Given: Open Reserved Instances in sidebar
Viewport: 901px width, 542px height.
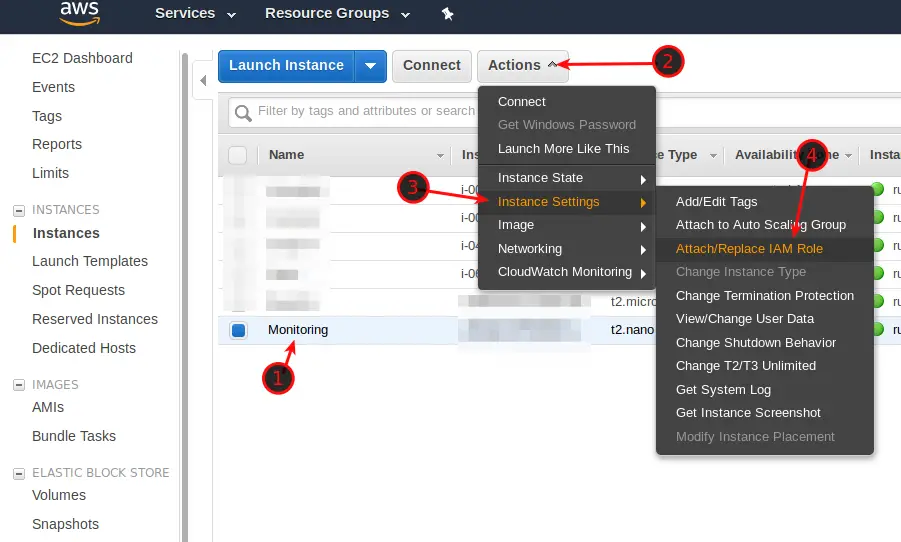Looking at the screenshot, I should (95, 319).
